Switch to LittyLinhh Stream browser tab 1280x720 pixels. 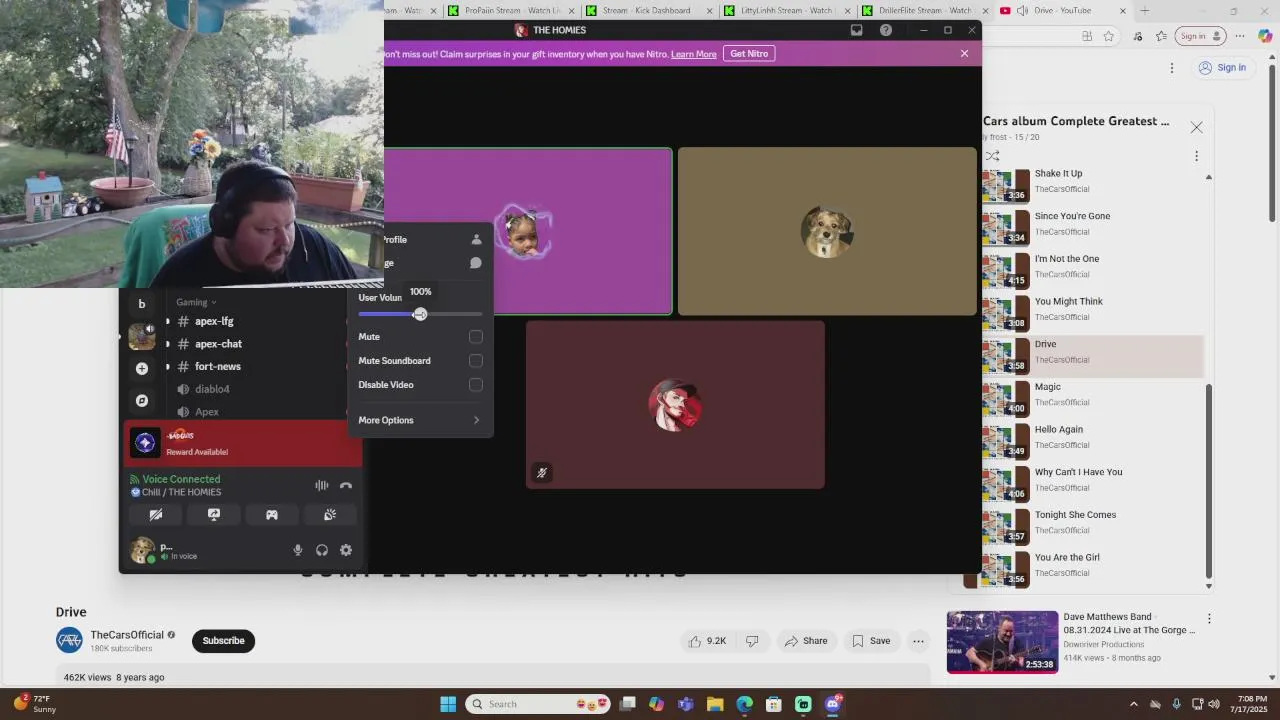[x=786, y=10]
